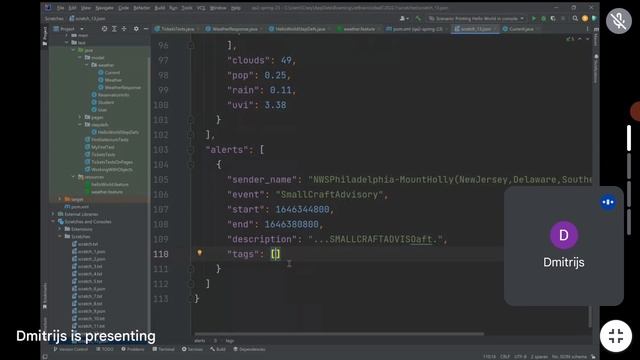Click CRLF line separator in status bar
The width and height of the screenshot is (640, 360).
coord(505,357)
